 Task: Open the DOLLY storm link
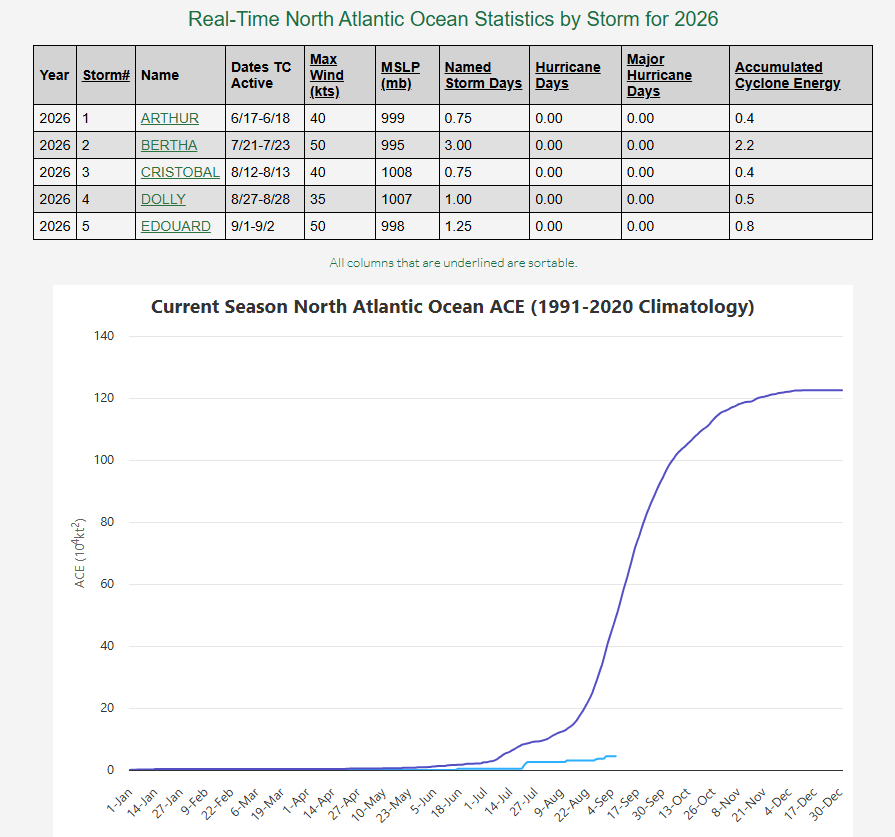coord(163,199)
